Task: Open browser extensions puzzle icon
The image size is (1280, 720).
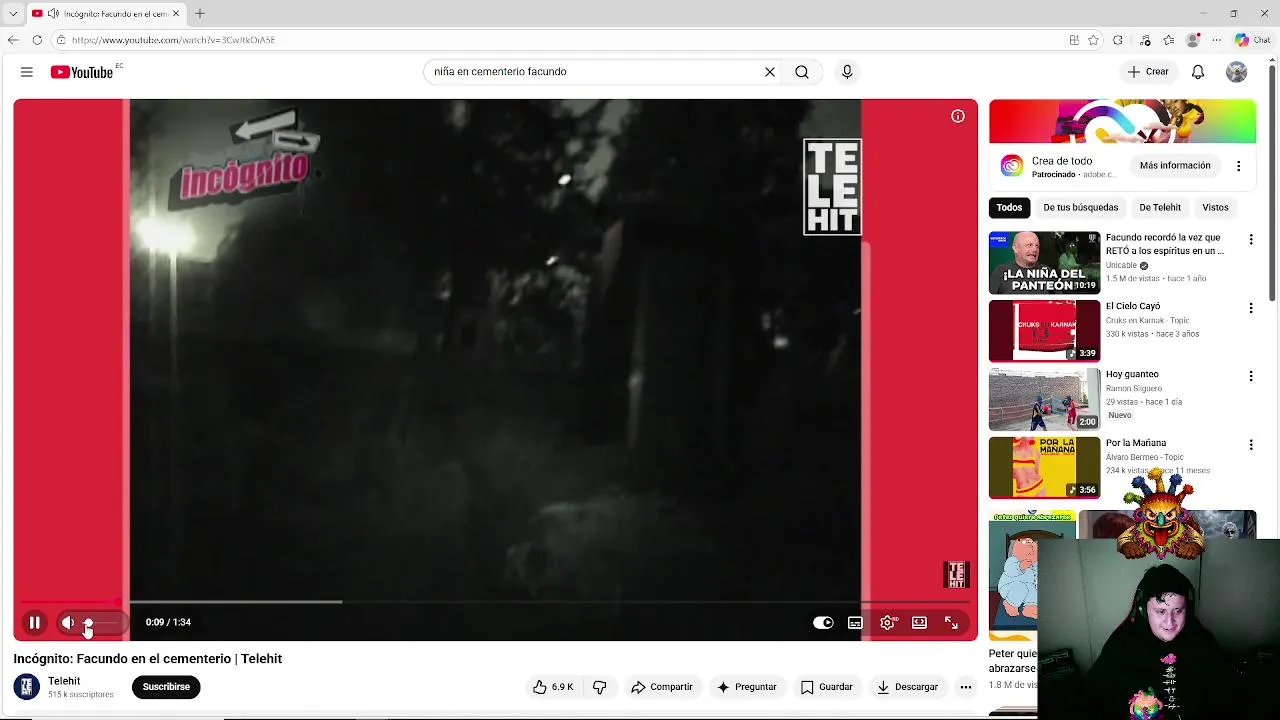Action: (x=1118, y=40)
